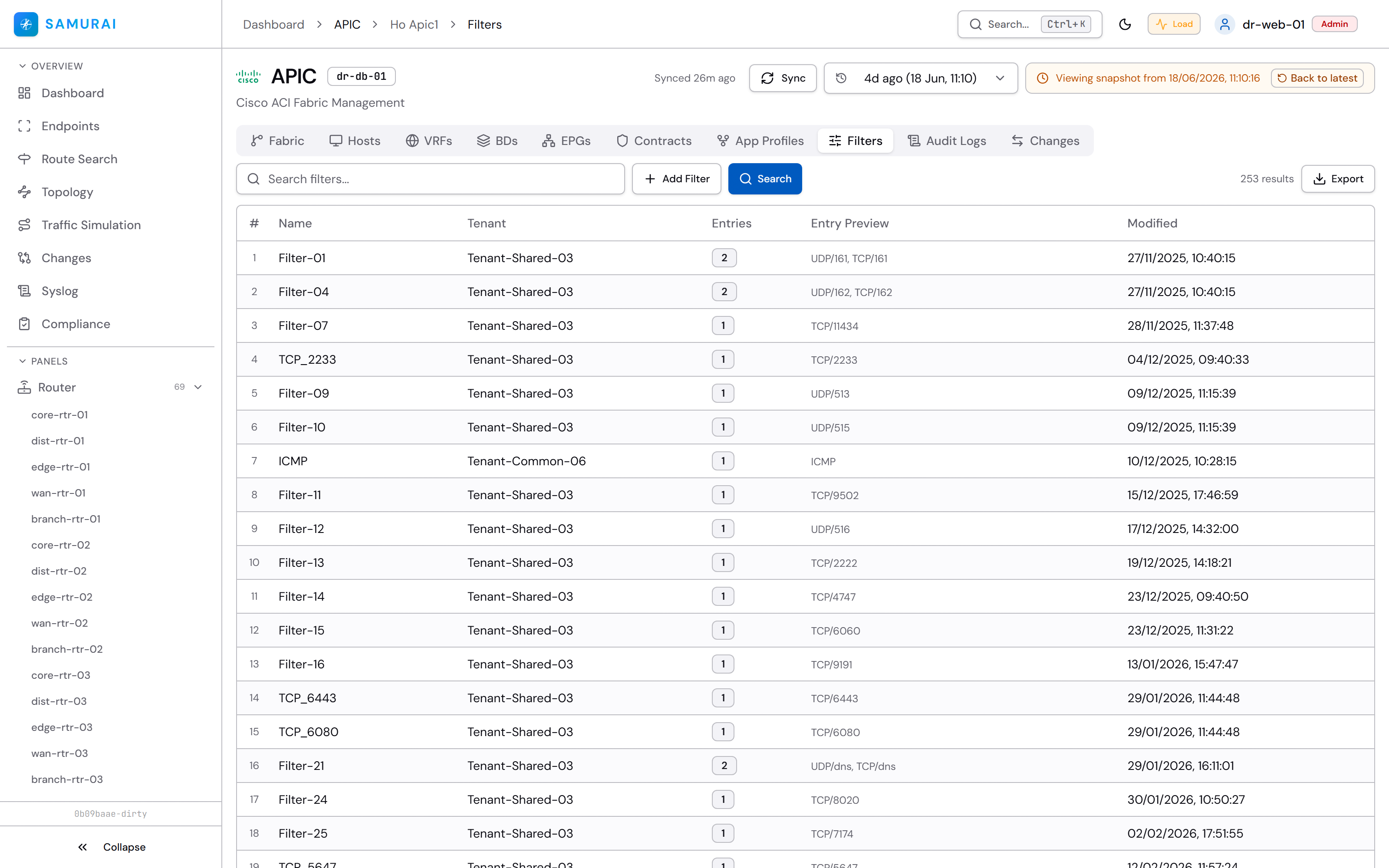
Task: Toggle dark mode moon icon
Action: tap(1124, 24)
